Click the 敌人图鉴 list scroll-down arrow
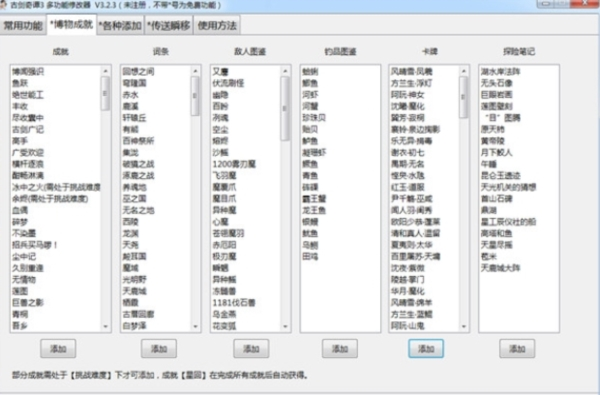 (285, 326)
